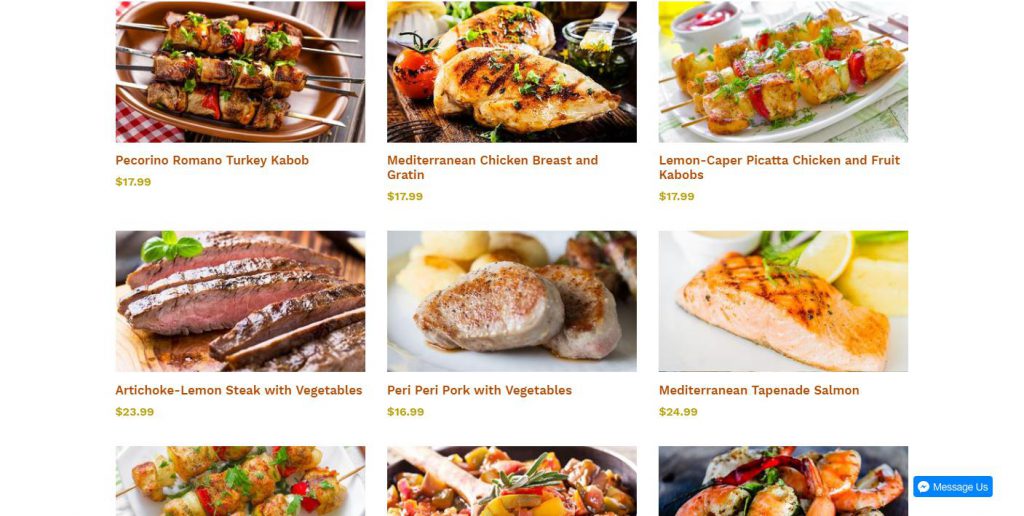The image size is (1024, 516).
Task: Open Mediterranean Tapenade Salmon link
Action: [x=759, y=390]
